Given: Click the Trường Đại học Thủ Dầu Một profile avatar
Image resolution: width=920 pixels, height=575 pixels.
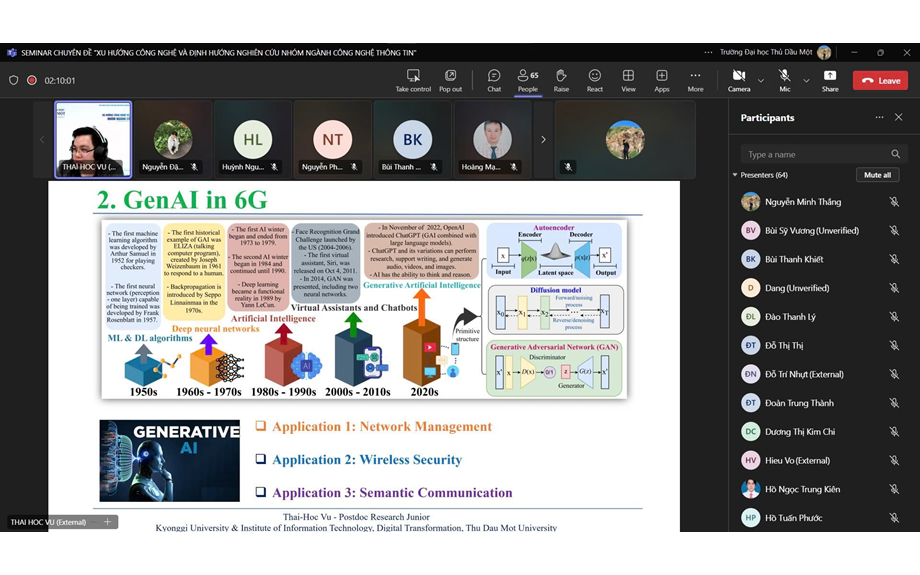Looking at the screenshot, I should pos(824,52).
